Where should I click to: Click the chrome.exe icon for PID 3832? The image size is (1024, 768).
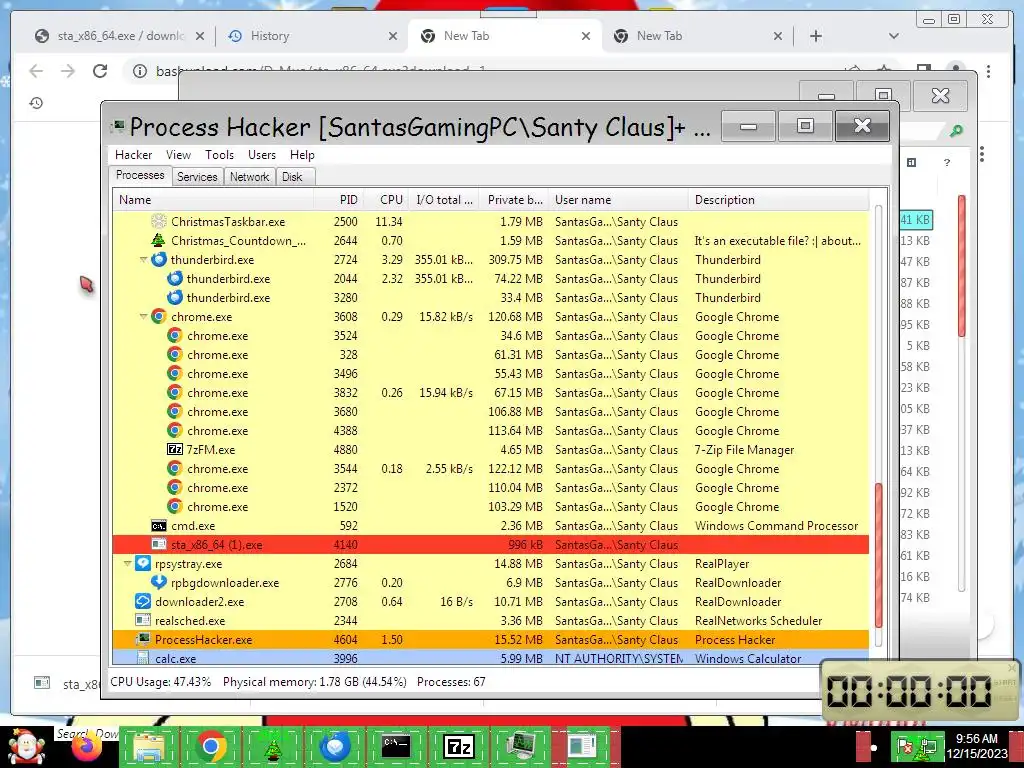174,392
